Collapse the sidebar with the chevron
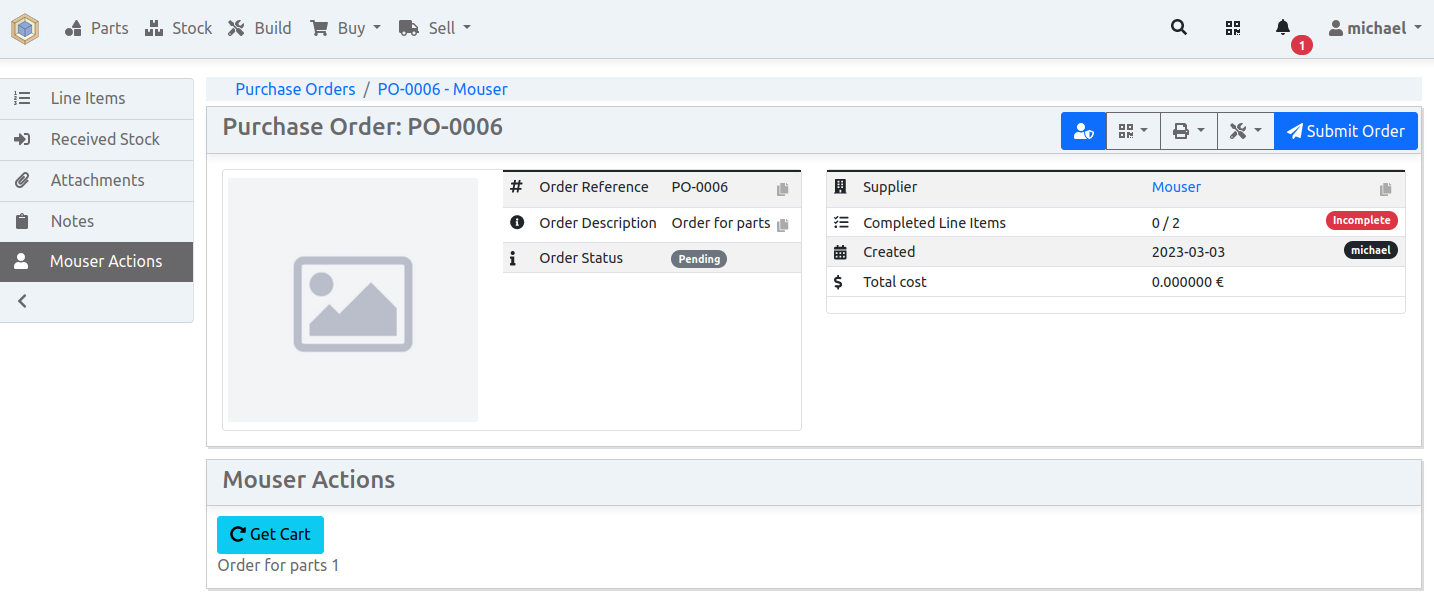This screenshot has width=1434, height=599. pyautogui.click(x=23, y=301)
